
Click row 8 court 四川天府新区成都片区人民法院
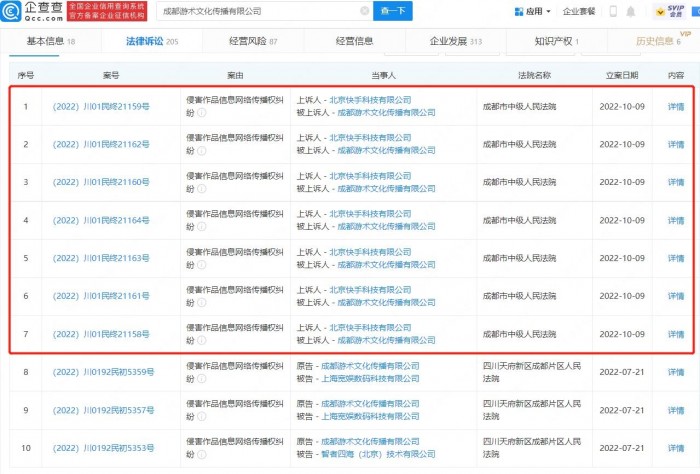[x=532, y=372]
